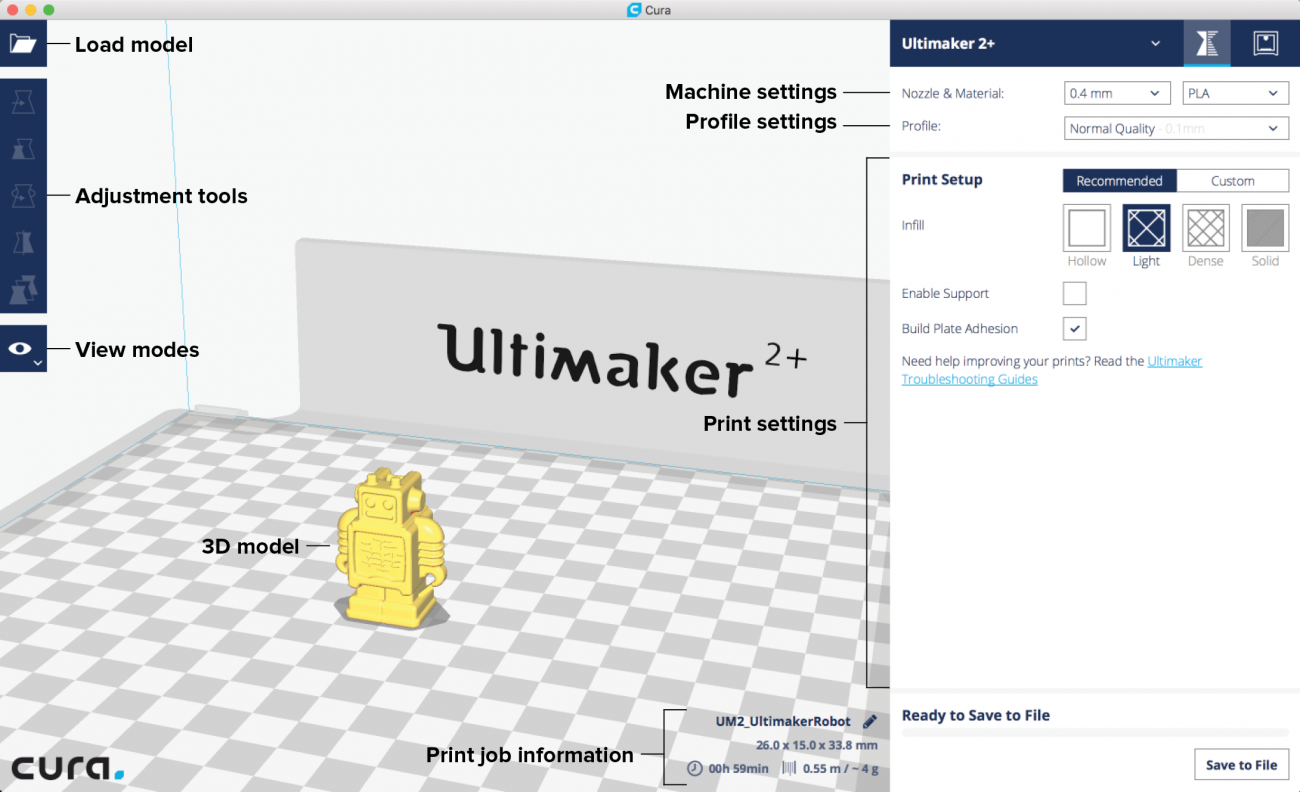Click the 26.0 x 15.0 x 33.8 mm dimensions
Image resolution: width=1300 pixels, height=792 pixels.
816,745
